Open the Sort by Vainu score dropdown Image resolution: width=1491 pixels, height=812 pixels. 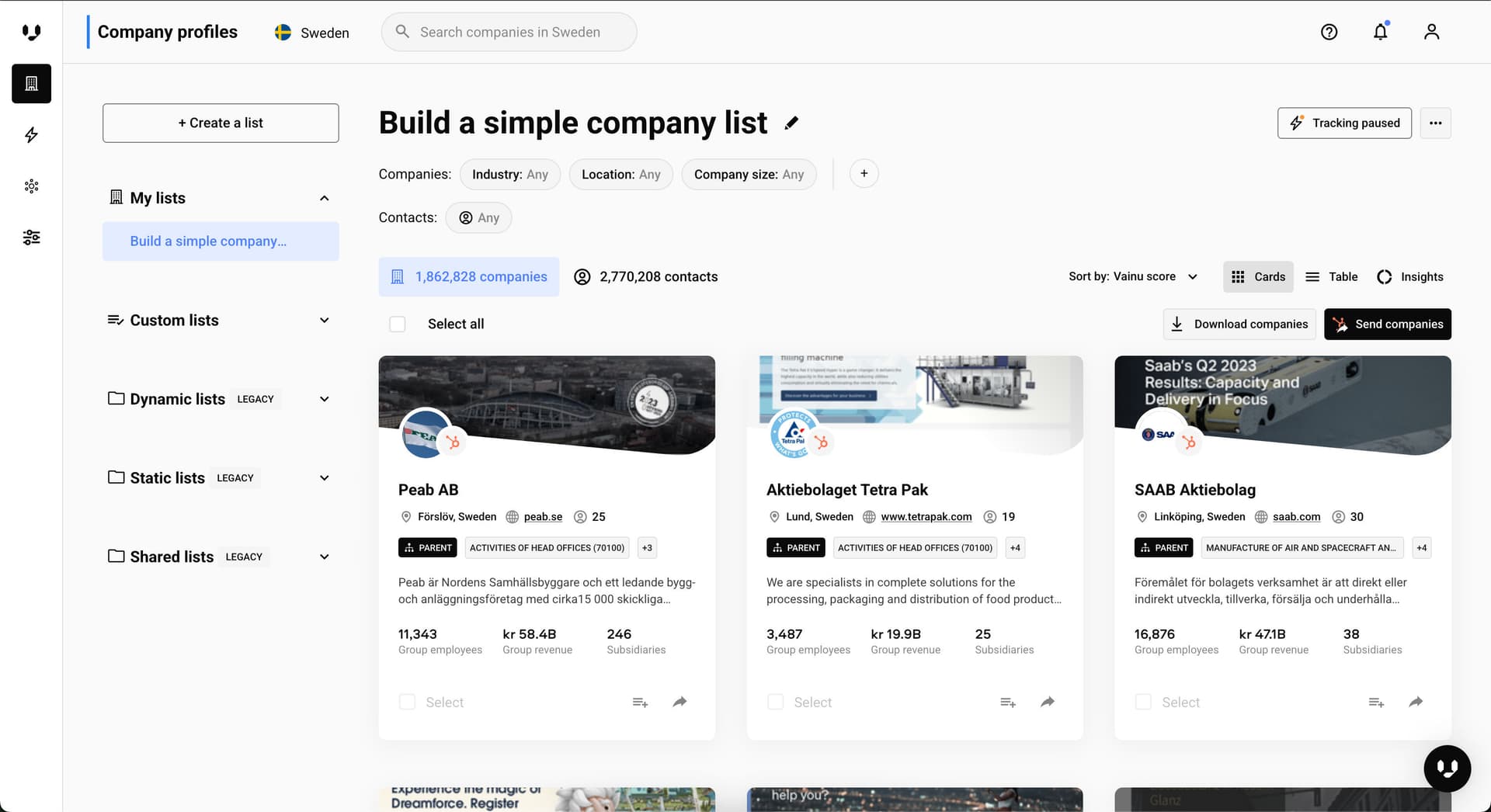[1133, 277]
